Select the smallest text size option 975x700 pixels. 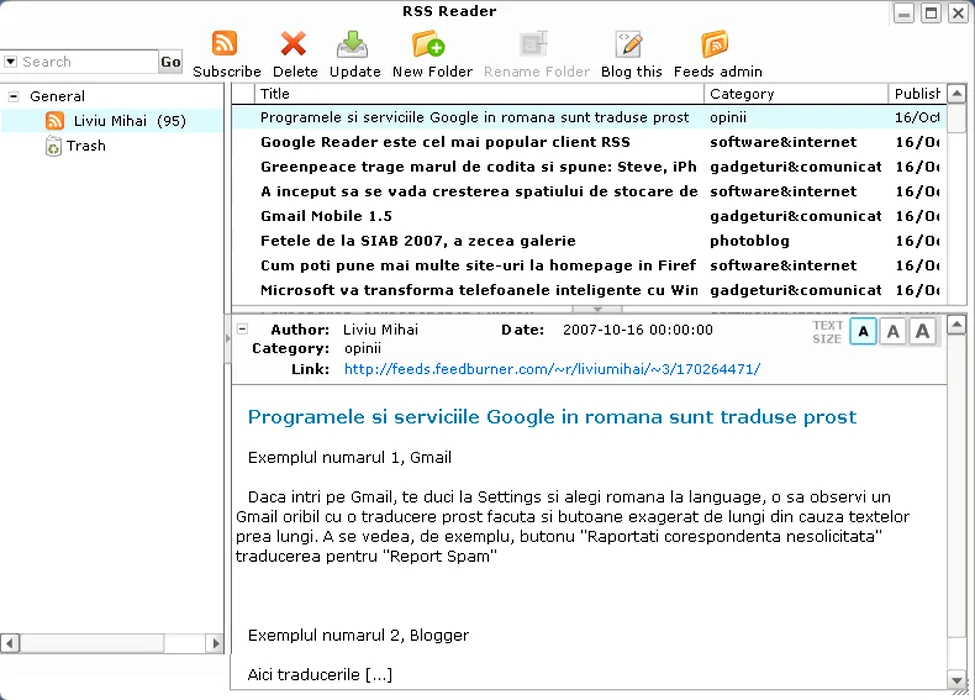(x=862, y=332)
